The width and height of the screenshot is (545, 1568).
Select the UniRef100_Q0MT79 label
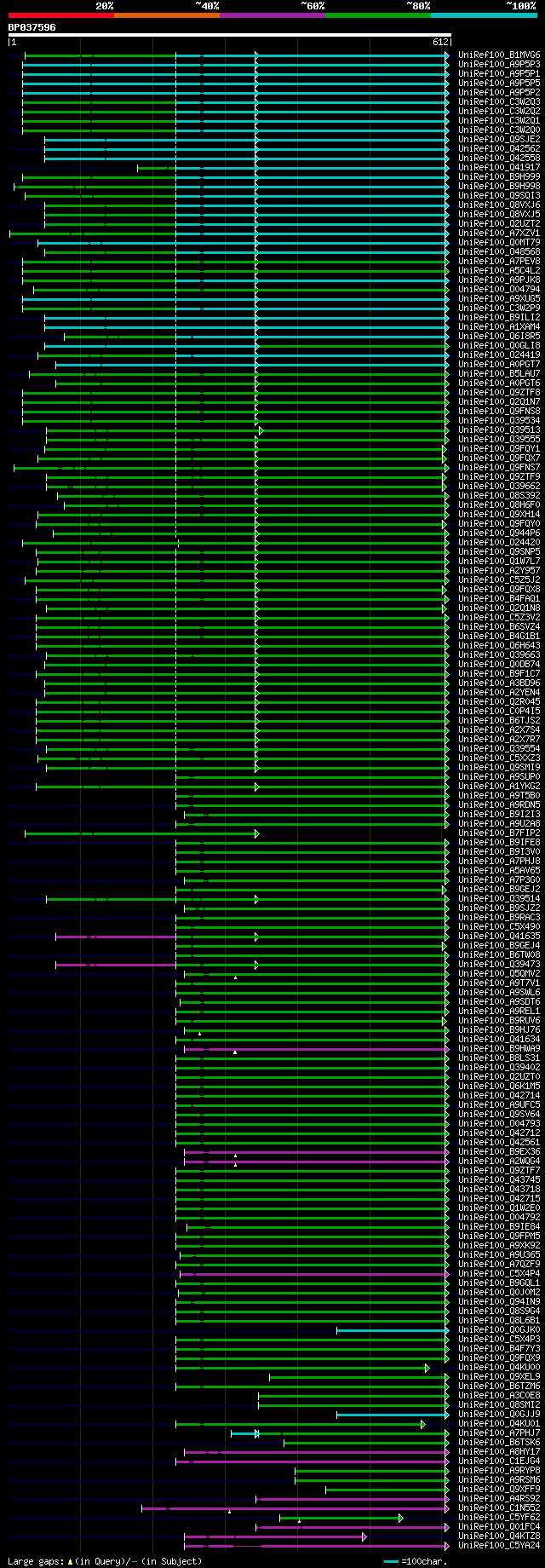pyautogui.click(x=499, y=242)
